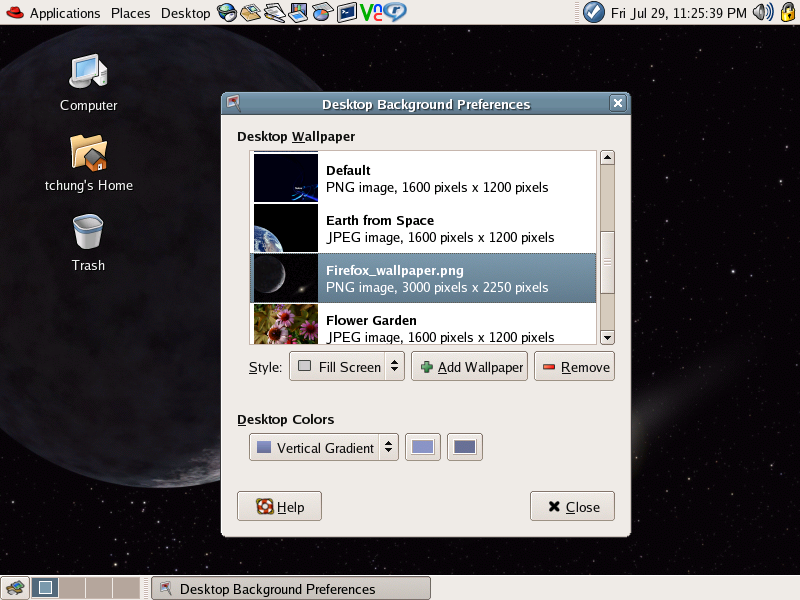The image size is (800, 600).
Task: Open the email envelope launcher
Action: click(251, 12)
